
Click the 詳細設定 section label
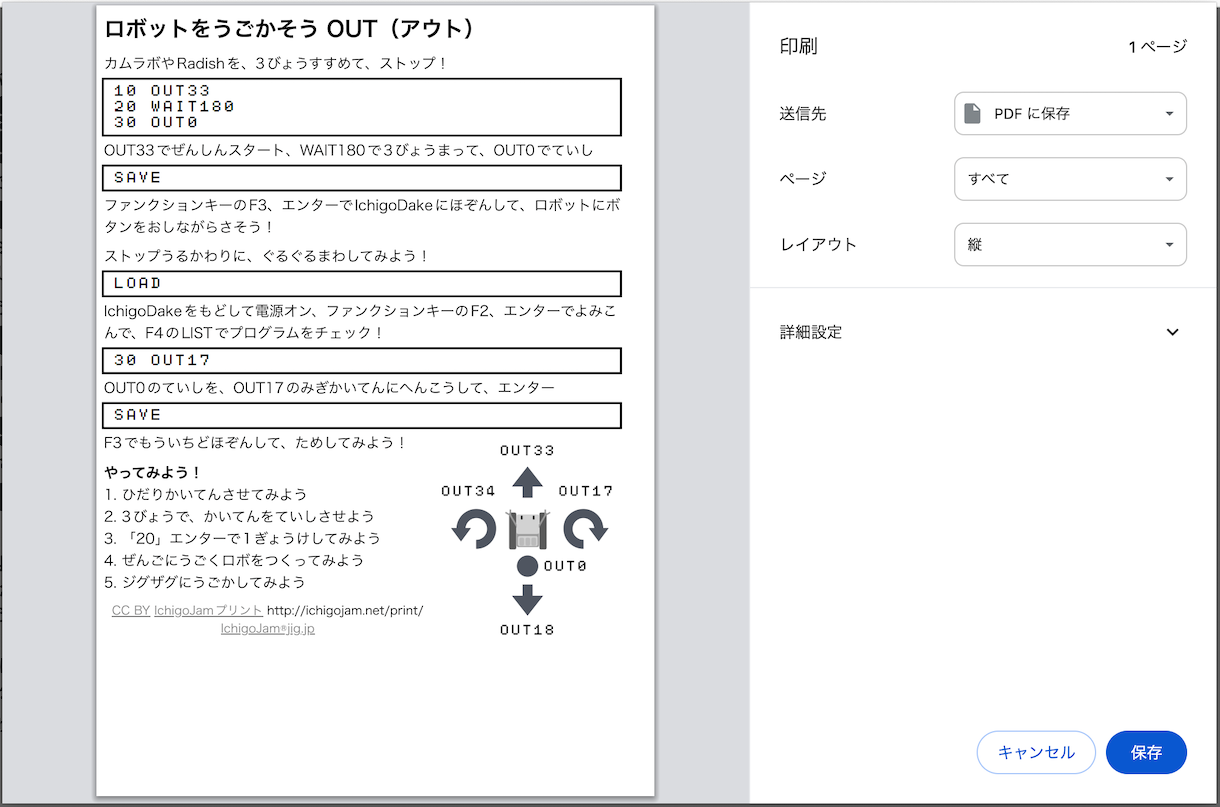point(811,332)
